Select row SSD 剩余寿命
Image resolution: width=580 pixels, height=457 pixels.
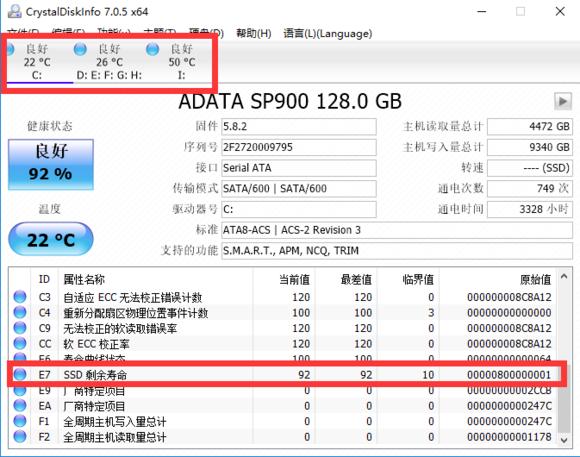click(283, 375)
